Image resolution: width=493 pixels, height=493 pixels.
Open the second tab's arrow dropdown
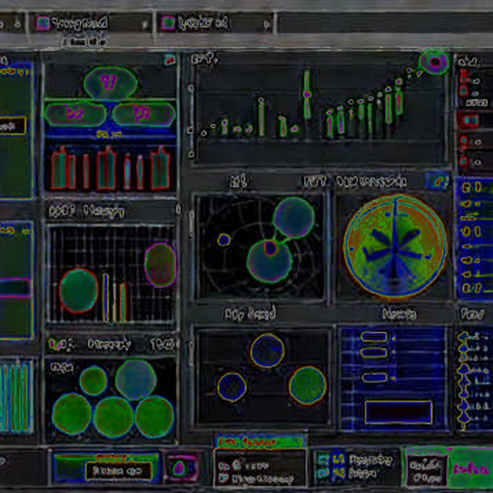[267, 24]
